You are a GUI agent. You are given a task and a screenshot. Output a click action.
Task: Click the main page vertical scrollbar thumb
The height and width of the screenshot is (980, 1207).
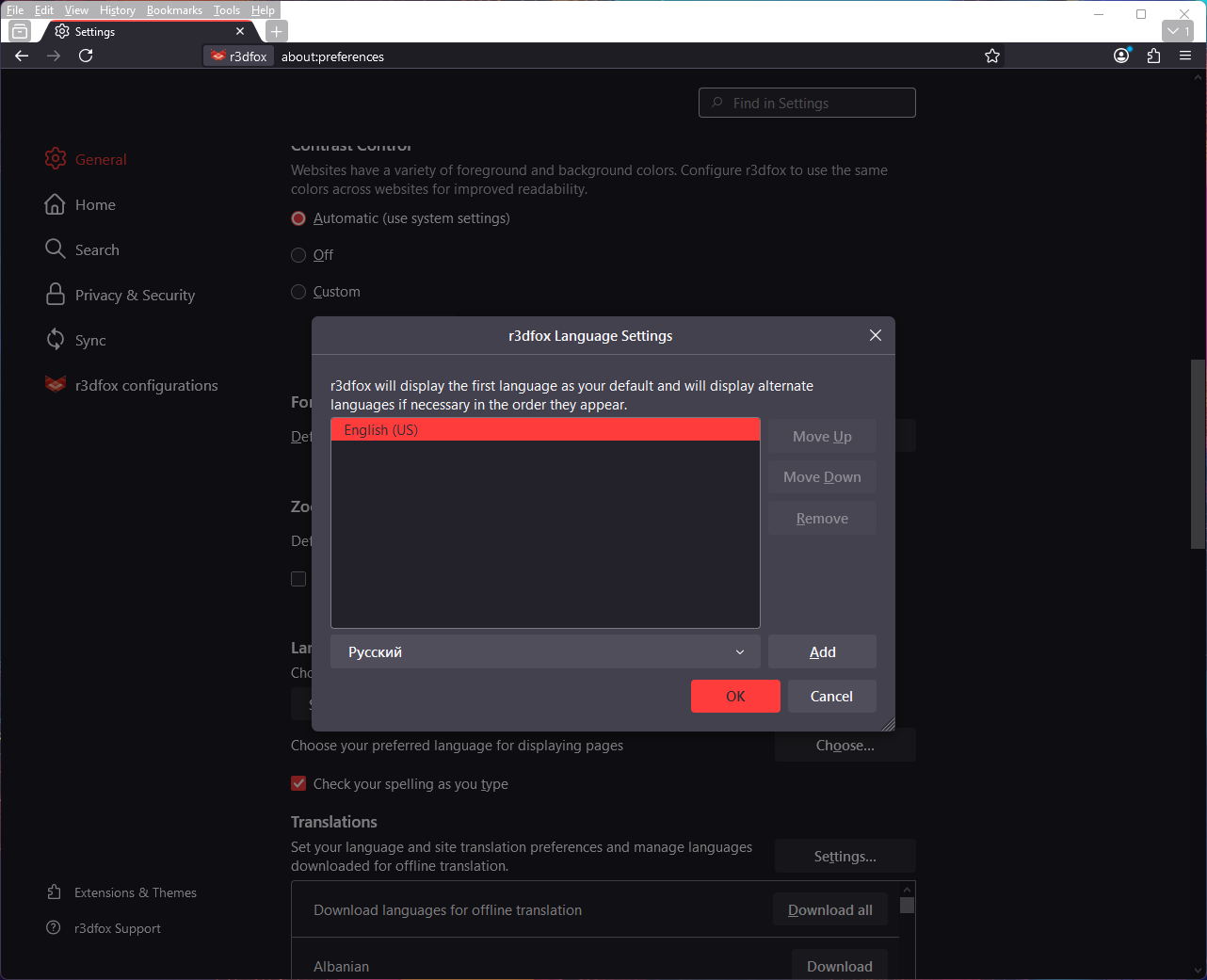[1198, 454]
